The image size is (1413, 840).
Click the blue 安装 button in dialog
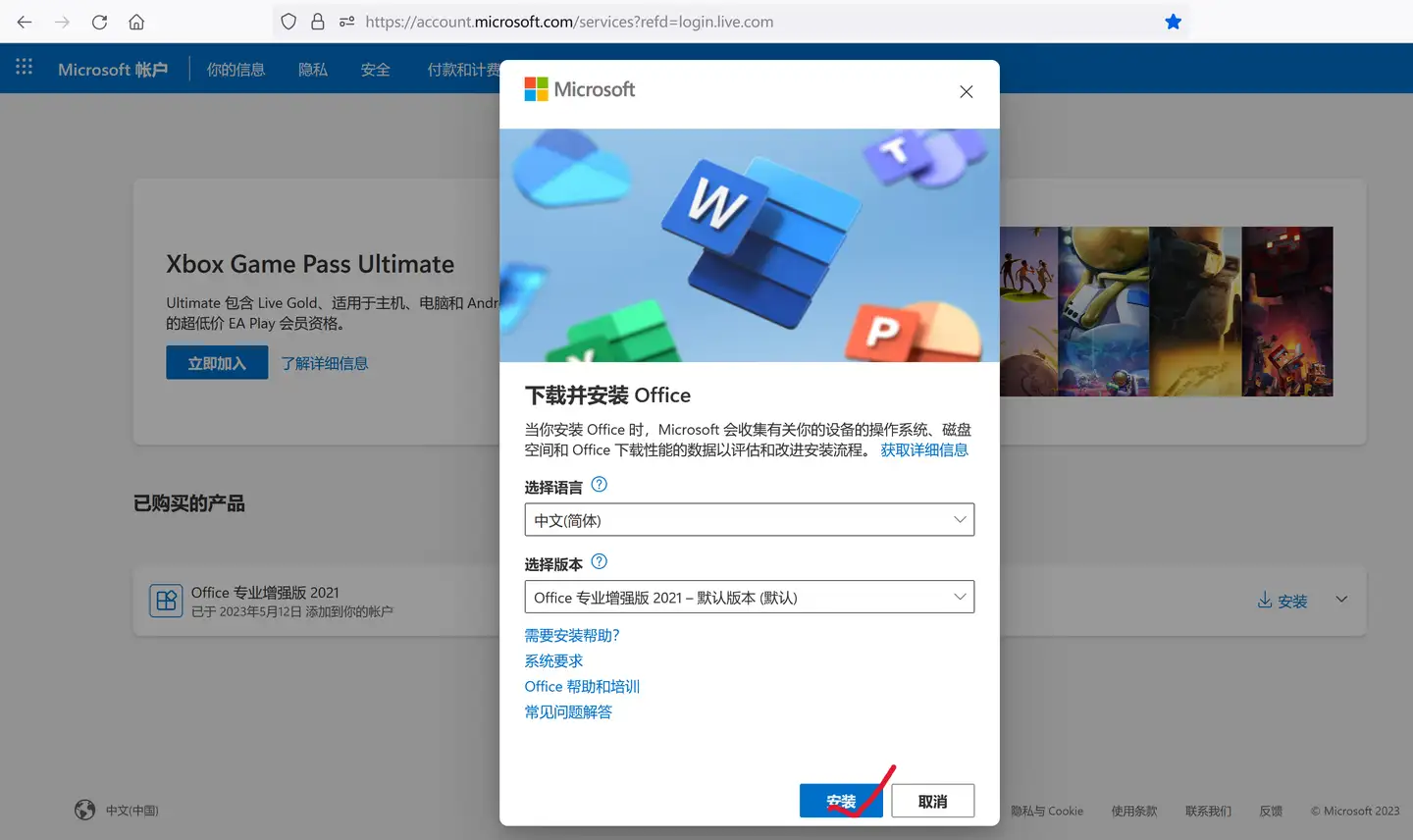click(841, 801)
